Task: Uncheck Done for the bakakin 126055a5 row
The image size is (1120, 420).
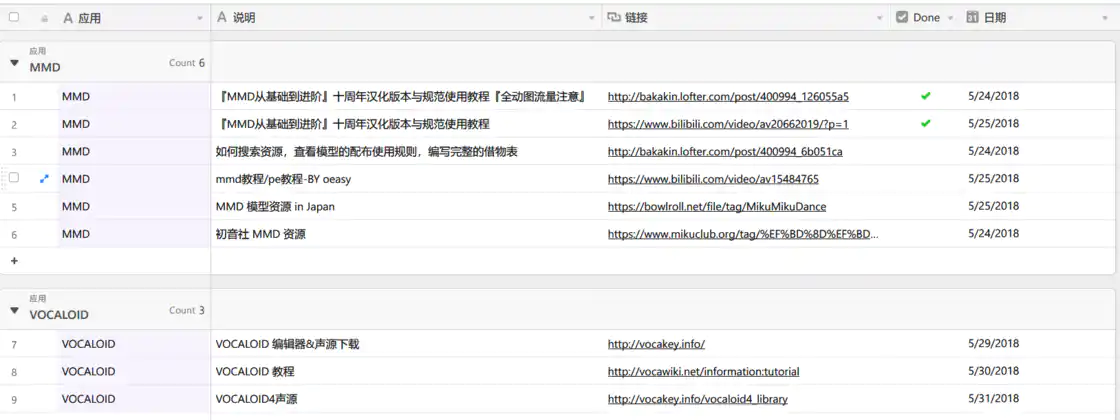Action: click(926, 96)
